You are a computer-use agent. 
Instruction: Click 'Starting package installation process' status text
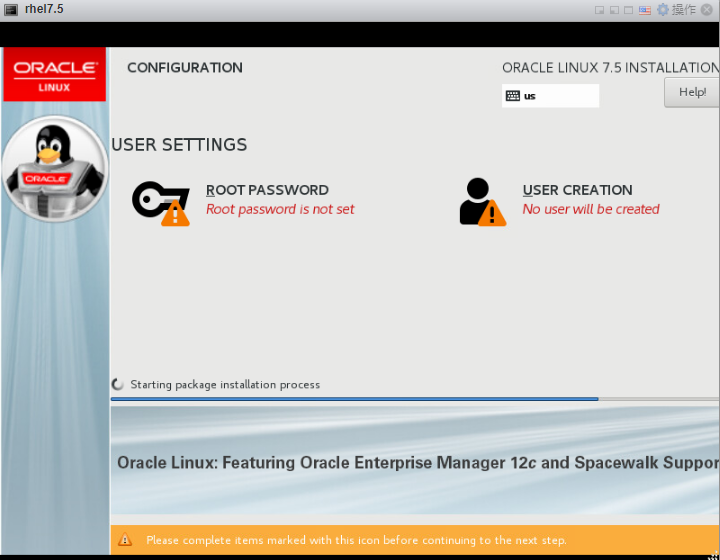[225, 385]
